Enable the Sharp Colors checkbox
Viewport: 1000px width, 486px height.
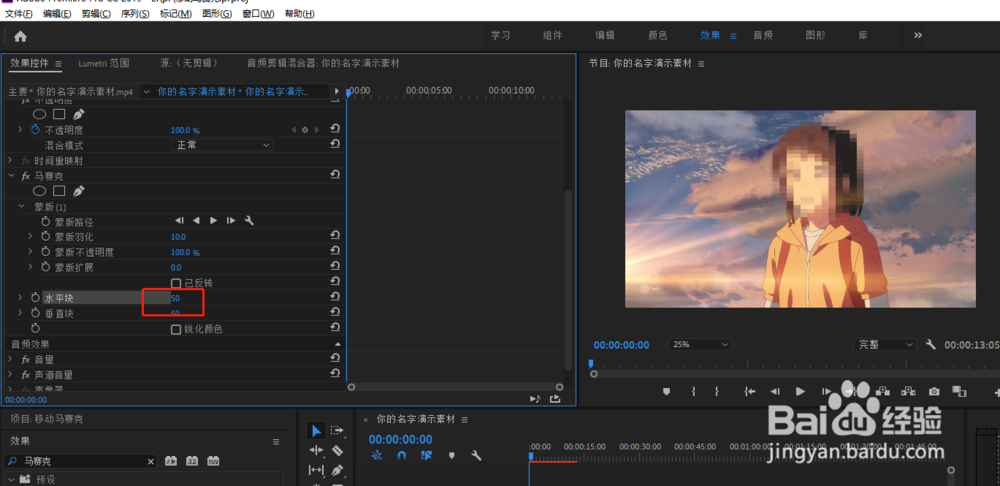[177, 329]
